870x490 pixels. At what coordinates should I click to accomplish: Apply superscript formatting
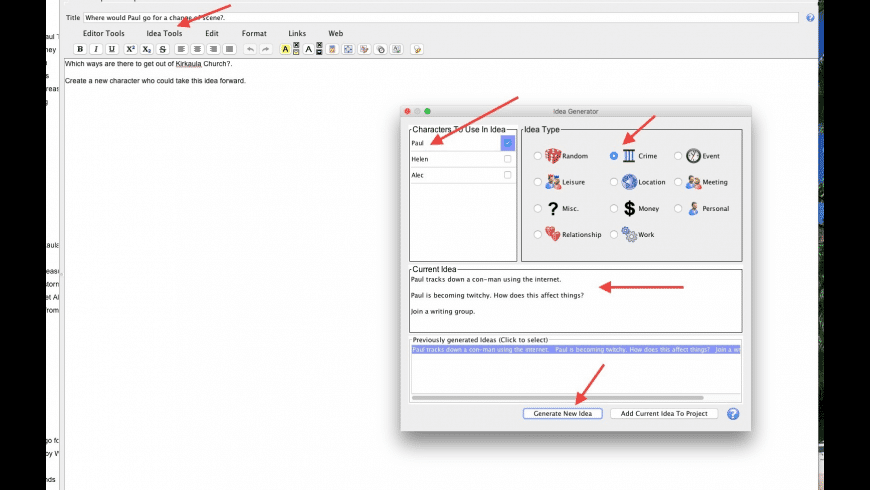click(130, 49)
